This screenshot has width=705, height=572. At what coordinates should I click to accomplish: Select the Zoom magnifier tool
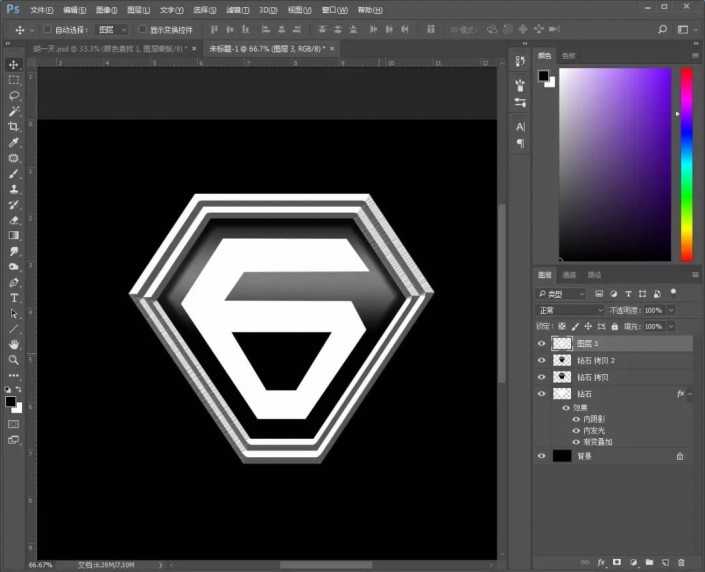point(14,359)
